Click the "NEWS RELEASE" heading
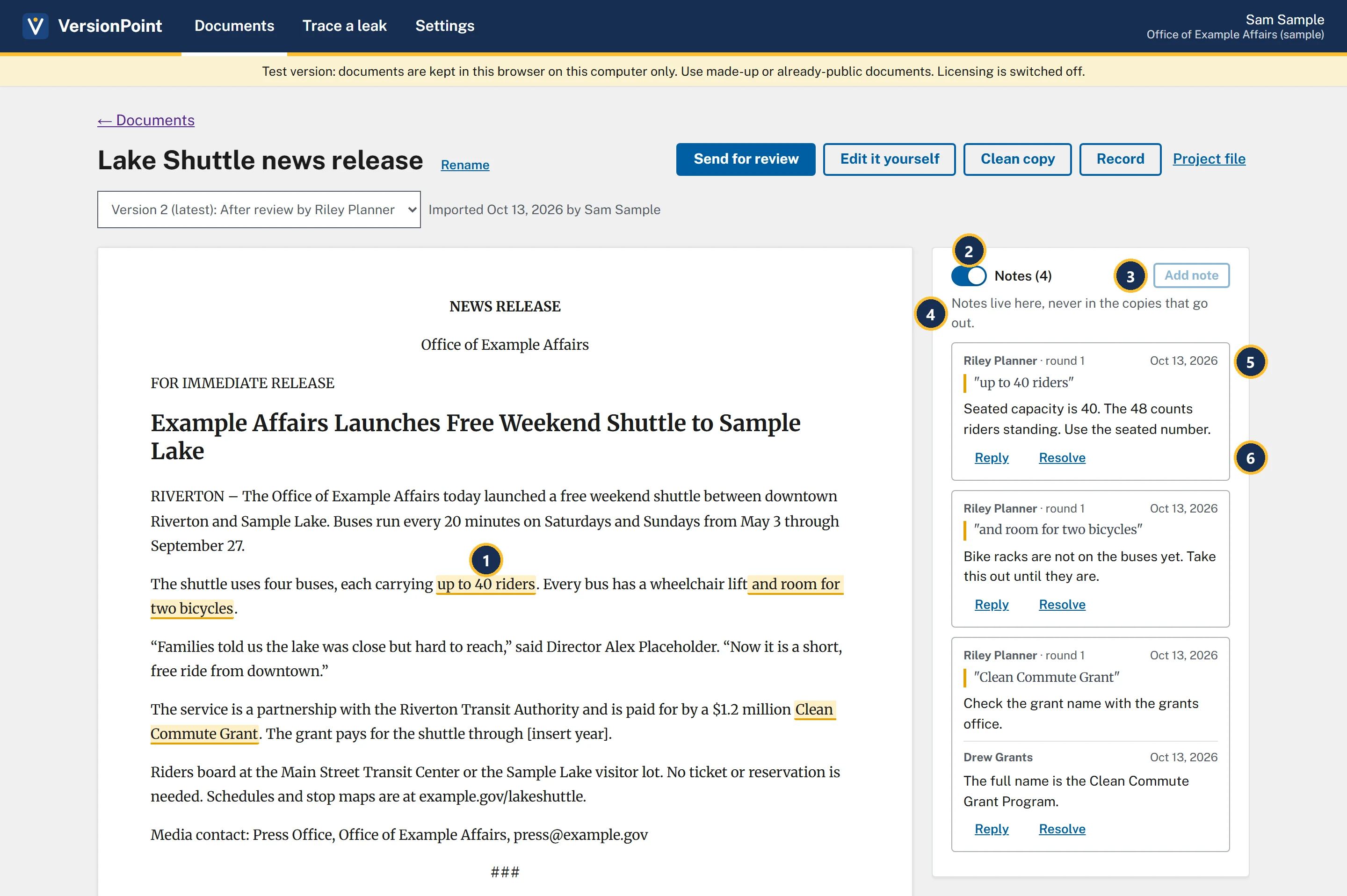 click(x=505, y=306)
